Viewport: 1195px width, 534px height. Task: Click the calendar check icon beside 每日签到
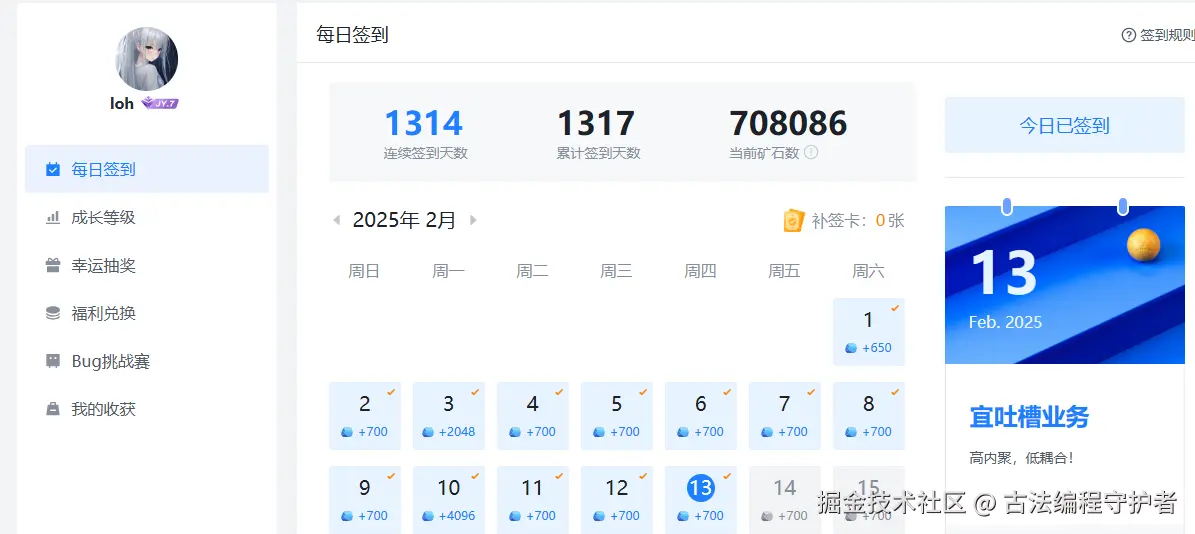point(53,169)
